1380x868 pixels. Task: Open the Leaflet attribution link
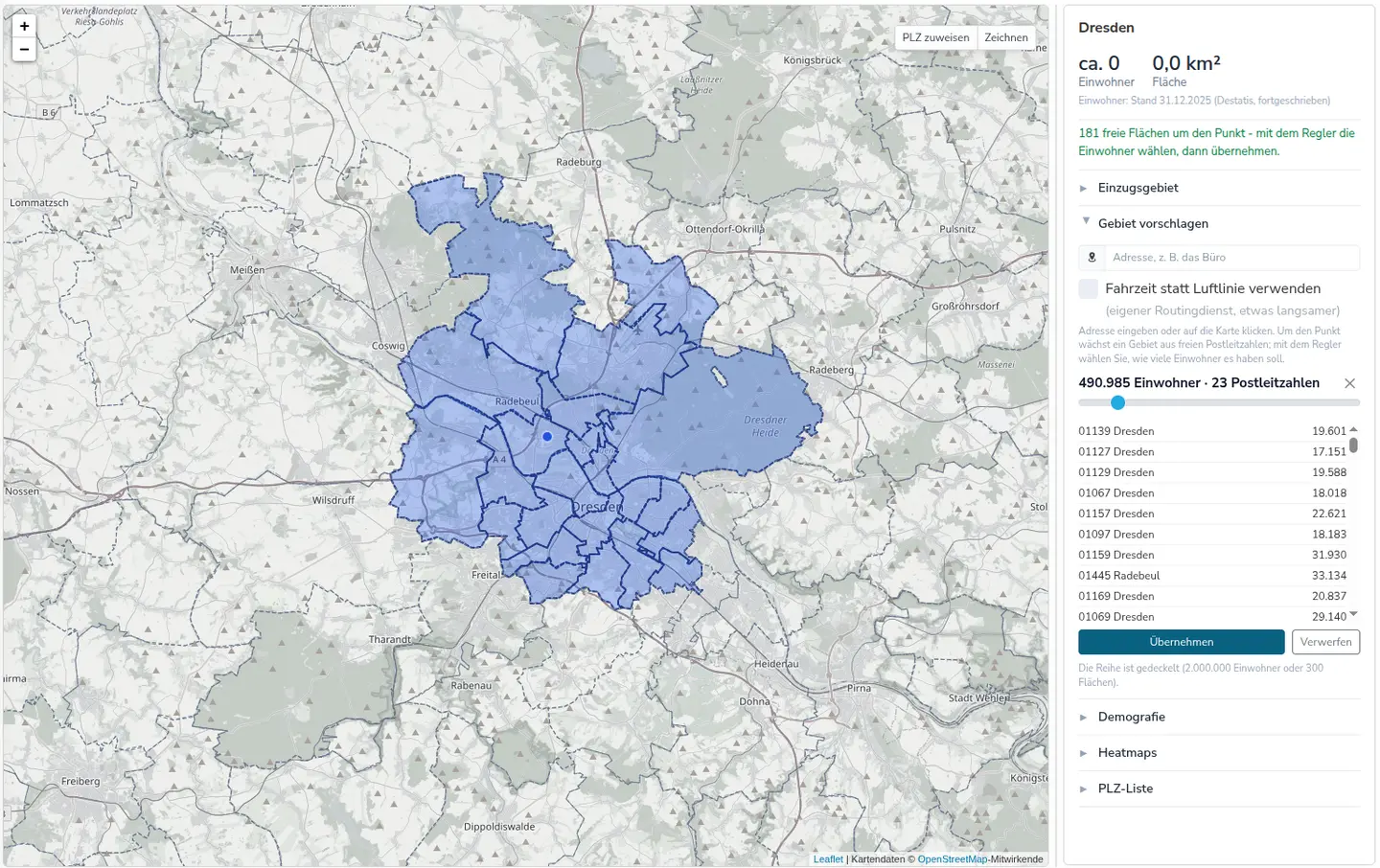[828, 859]
